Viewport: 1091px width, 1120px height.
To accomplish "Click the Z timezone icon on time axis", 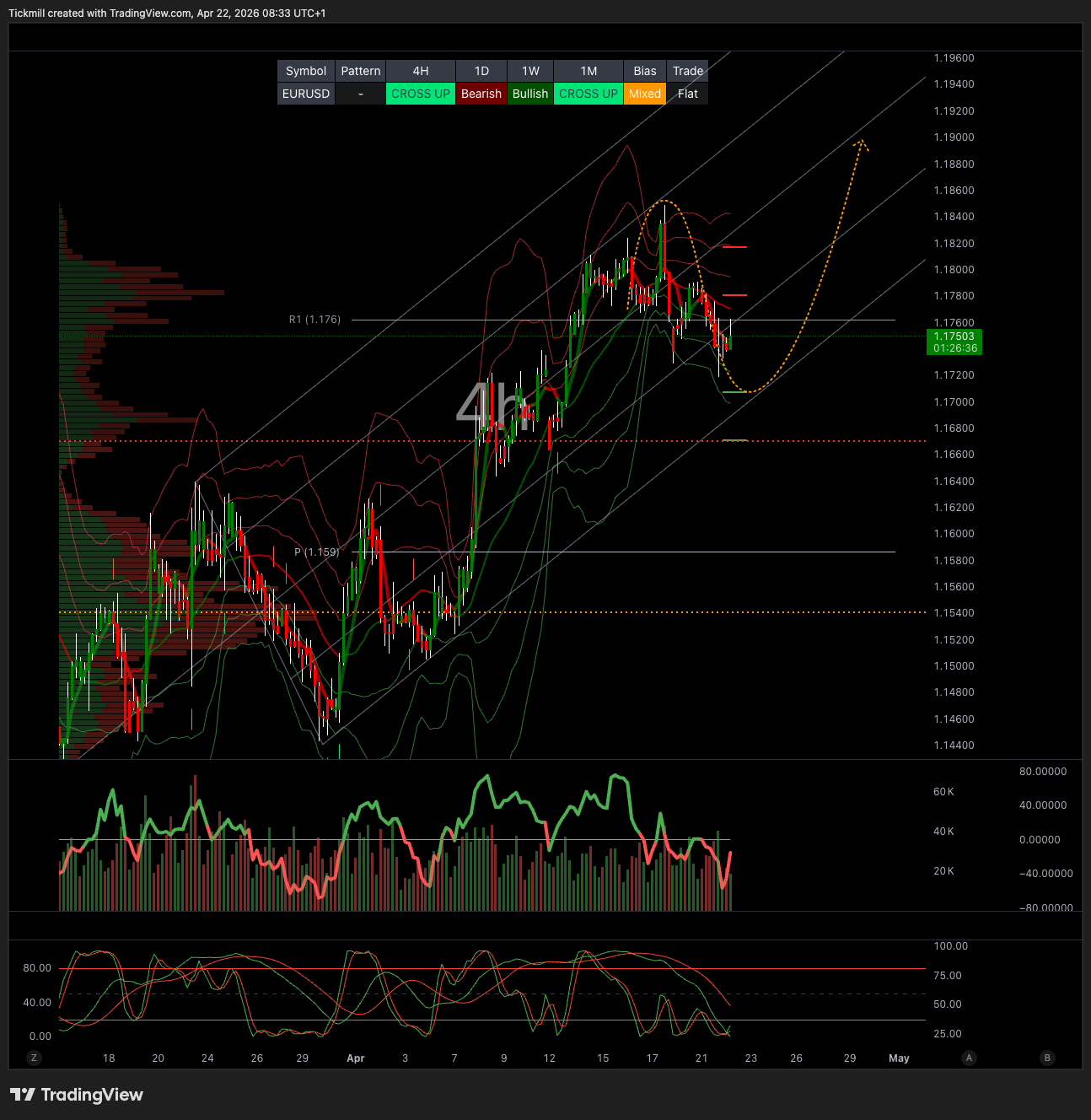I will [x=34, y=1058].
